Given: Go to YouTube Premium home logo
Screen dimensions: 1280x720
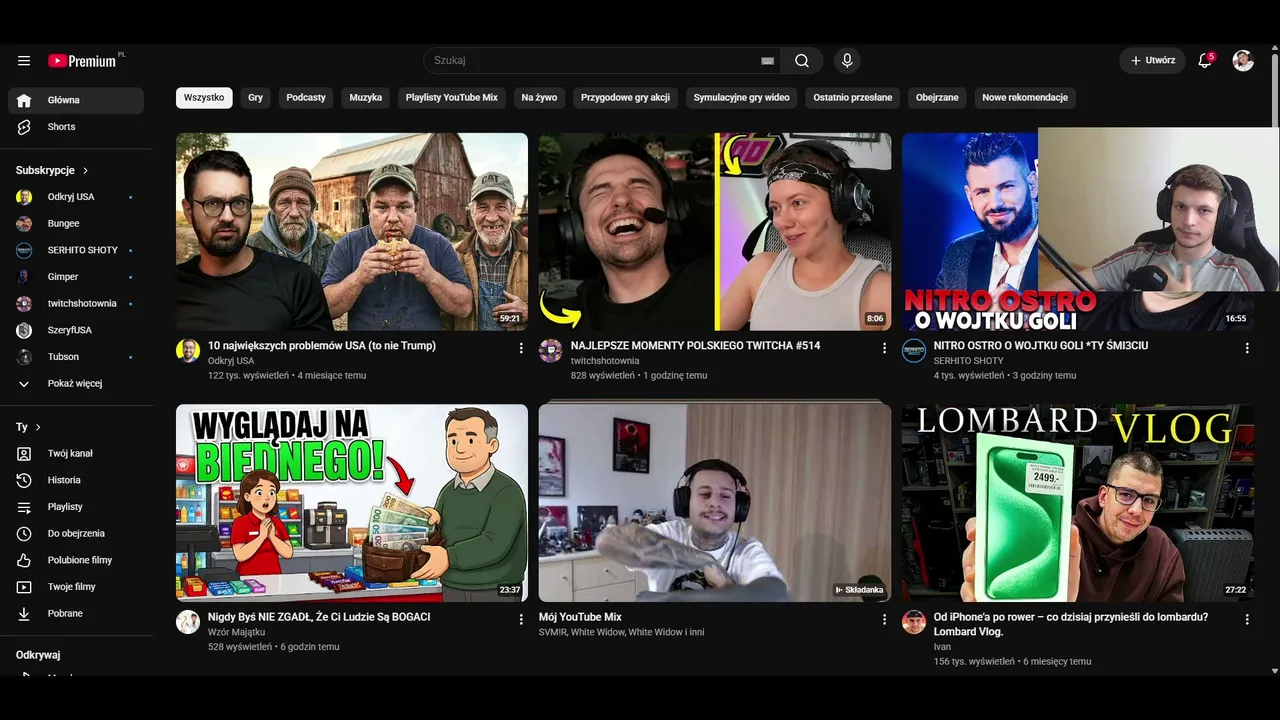Looking at the screenshot, I should click(84, 61).
